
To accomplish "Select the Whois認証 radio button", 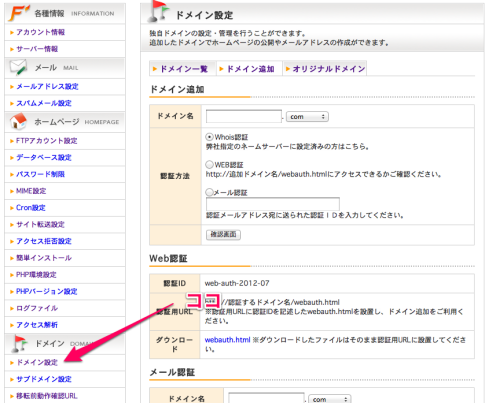I will 209,137.
